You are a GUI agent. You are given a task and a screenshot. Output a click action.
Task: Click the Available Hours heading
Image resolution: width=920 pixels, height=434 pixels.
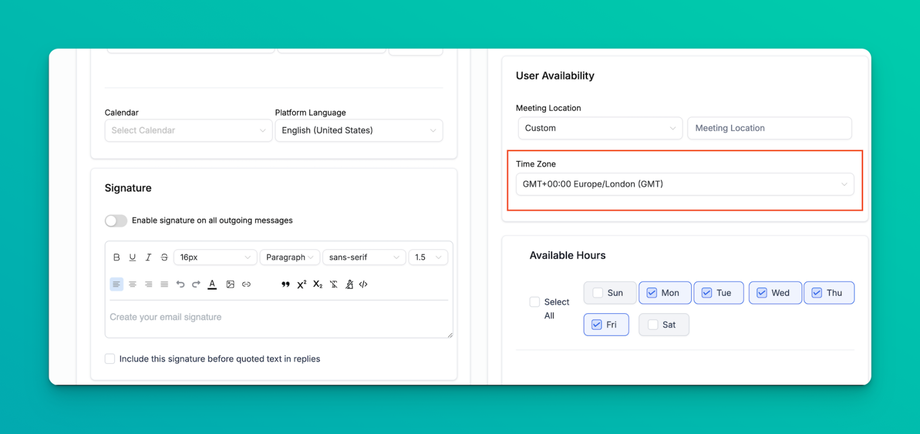point(567,256)
